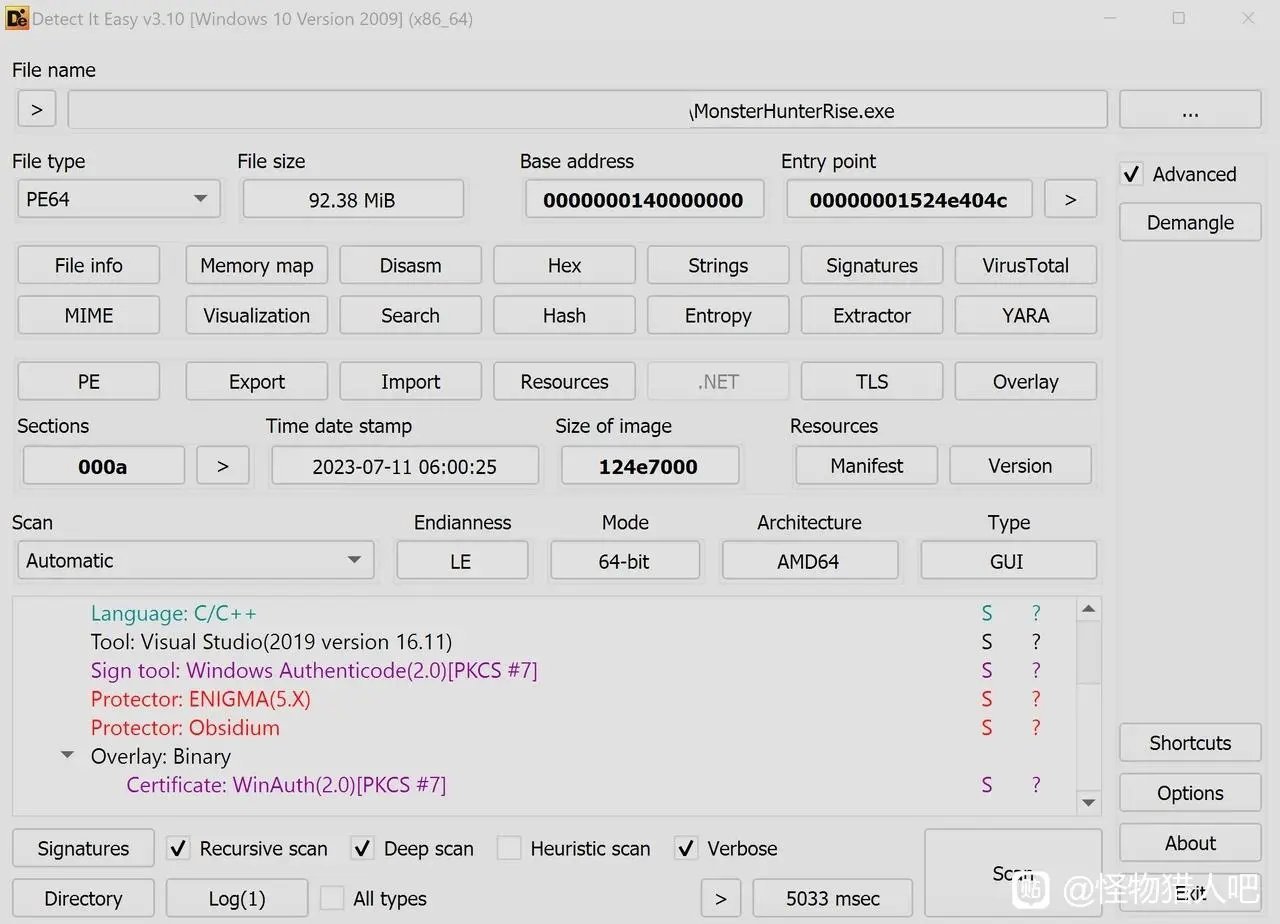Click the Demangle button
The width and height of the screenshot is (1280, 924).
click(x=1190, y=222)
